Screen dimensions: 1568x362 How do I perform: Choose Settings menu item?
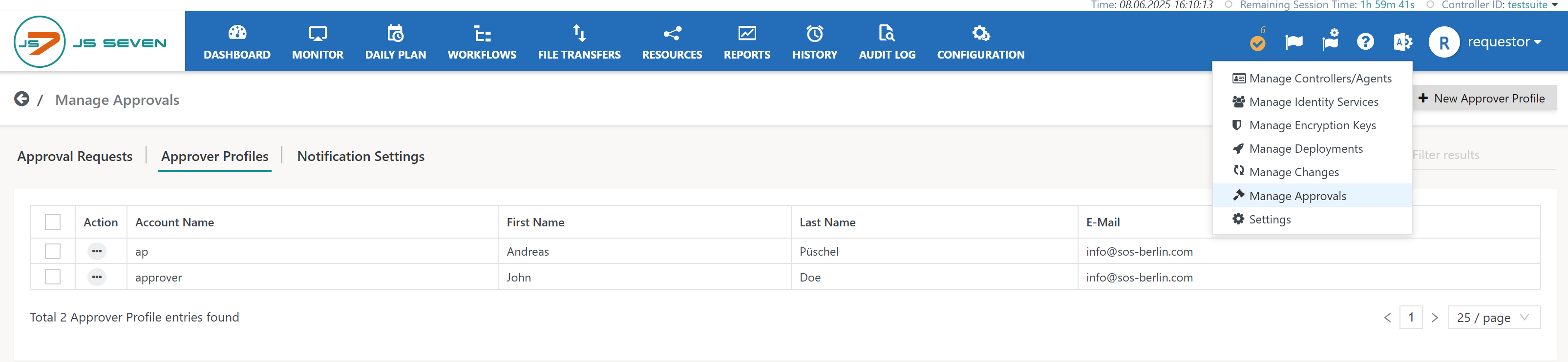[x=1312, y=219]
